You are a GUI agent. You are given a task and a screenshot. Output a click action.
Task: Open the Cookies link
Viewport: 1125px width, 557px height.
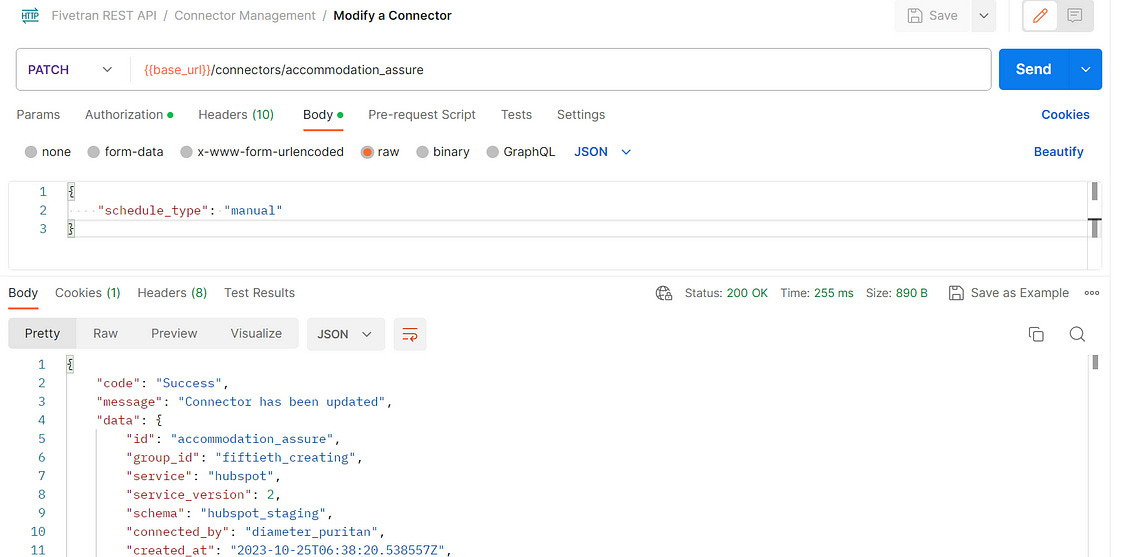(1065, 115)
